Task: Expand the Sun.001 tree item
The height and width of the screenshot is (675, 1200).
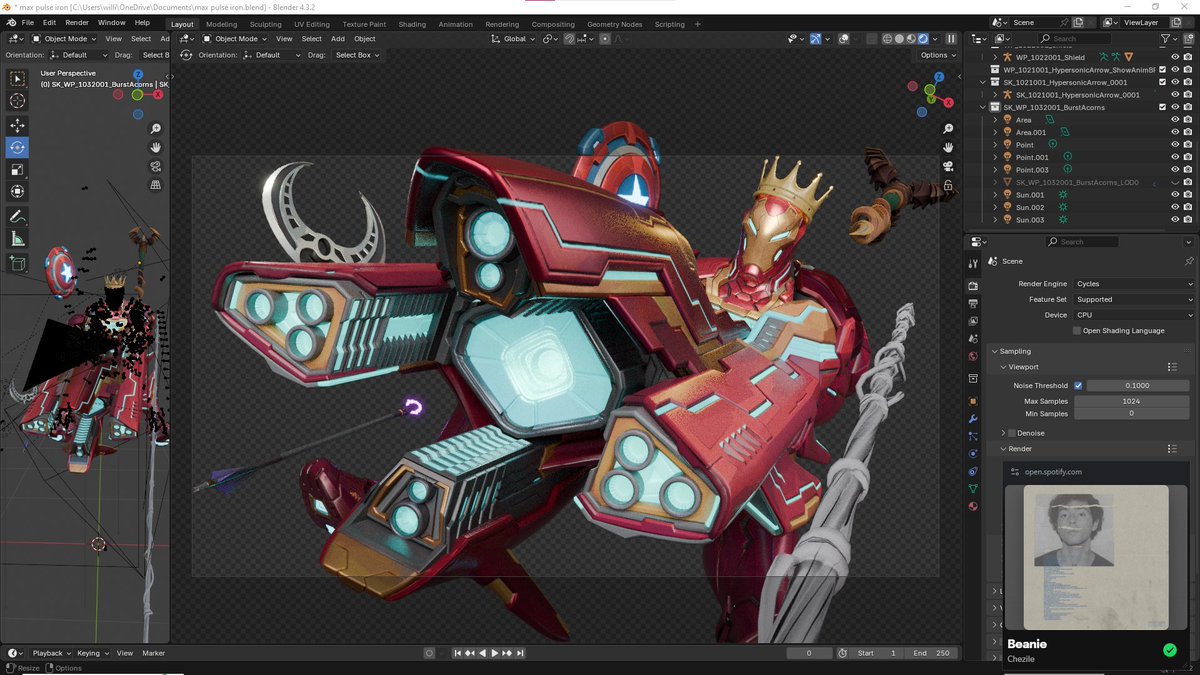Action: [x=995, y=195]
